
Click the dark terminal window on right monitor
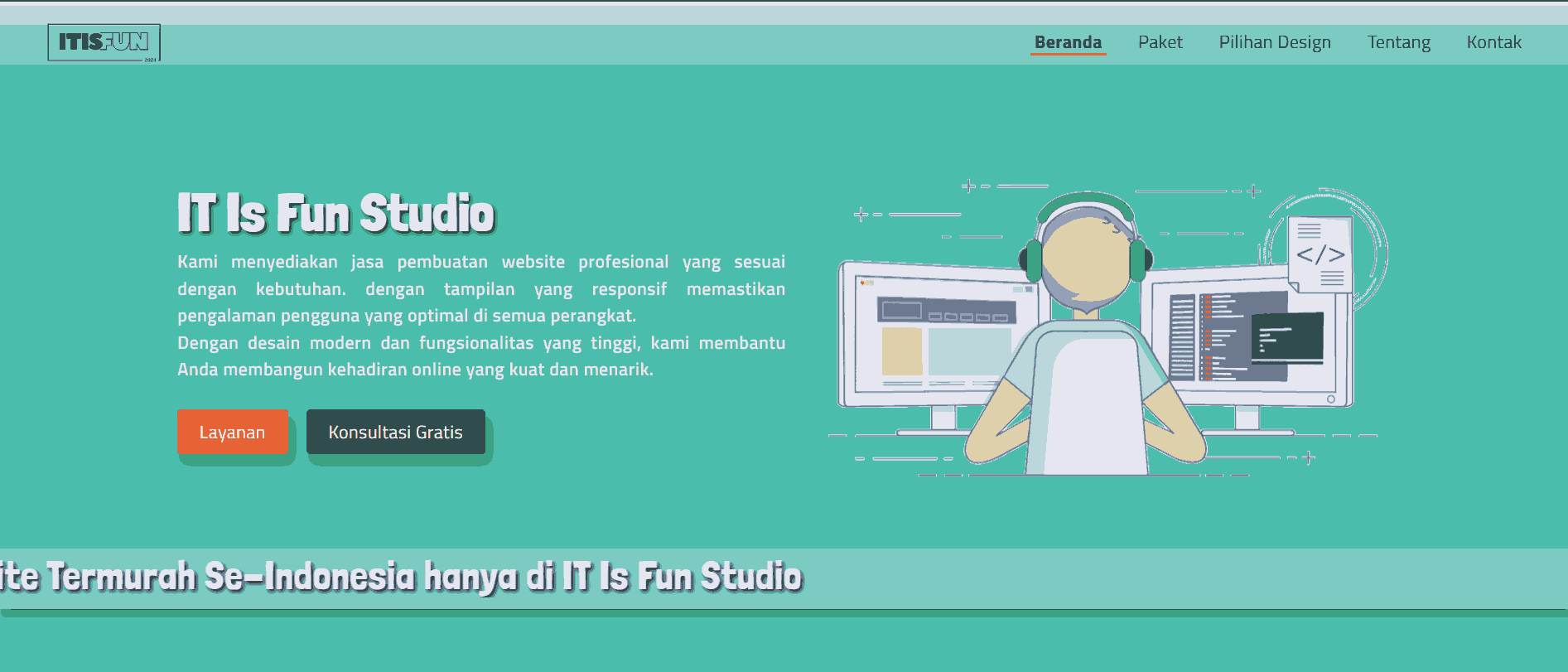click(x=1286, y=338)
